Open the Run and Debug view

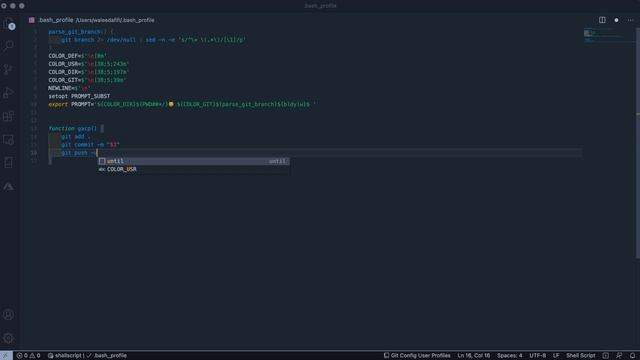click(9, 93)
